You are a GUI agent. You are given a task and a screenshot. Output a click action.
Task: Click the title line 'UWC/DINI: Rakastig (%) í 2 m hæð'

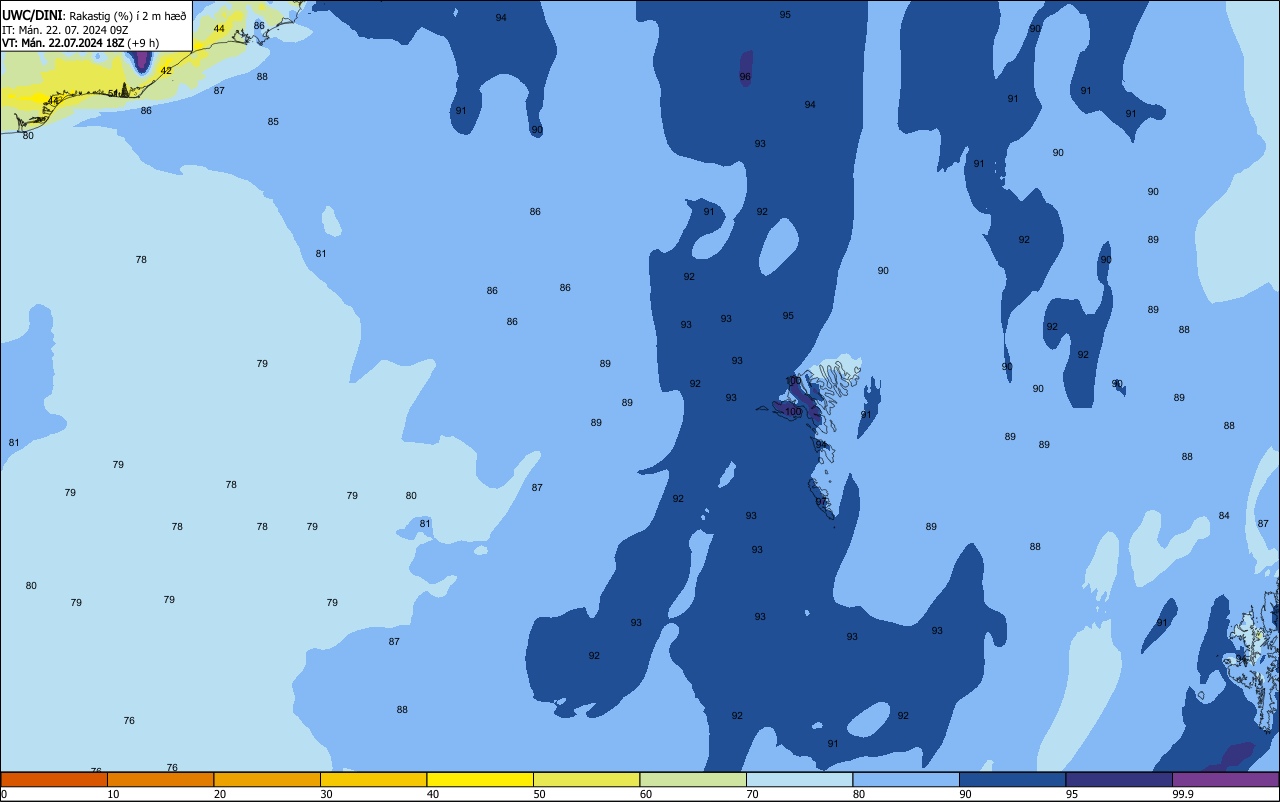[94, 16]
